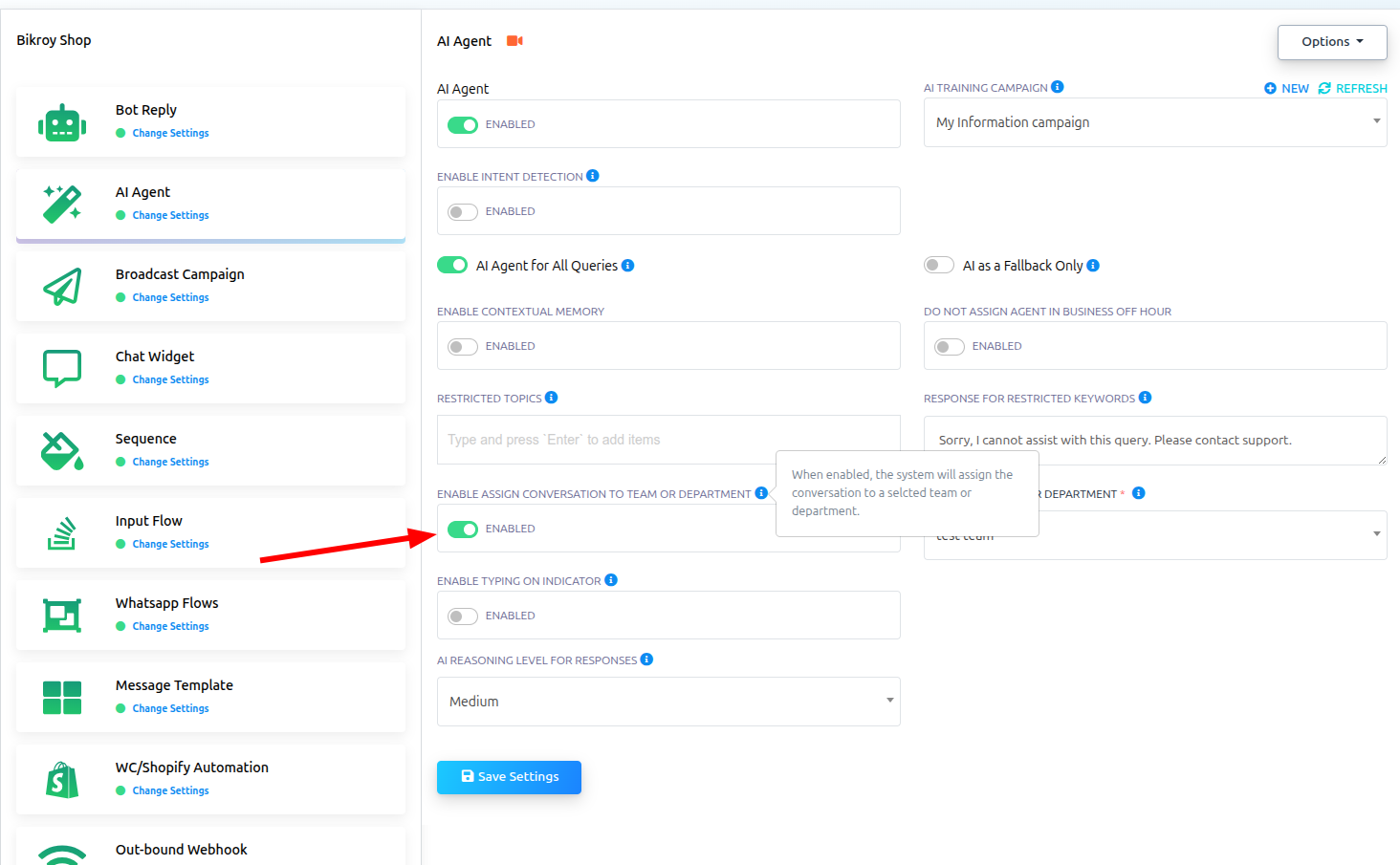Enable the contextual memory toggle
Screen dimensions: 1400x865
(x=463, y=347)
